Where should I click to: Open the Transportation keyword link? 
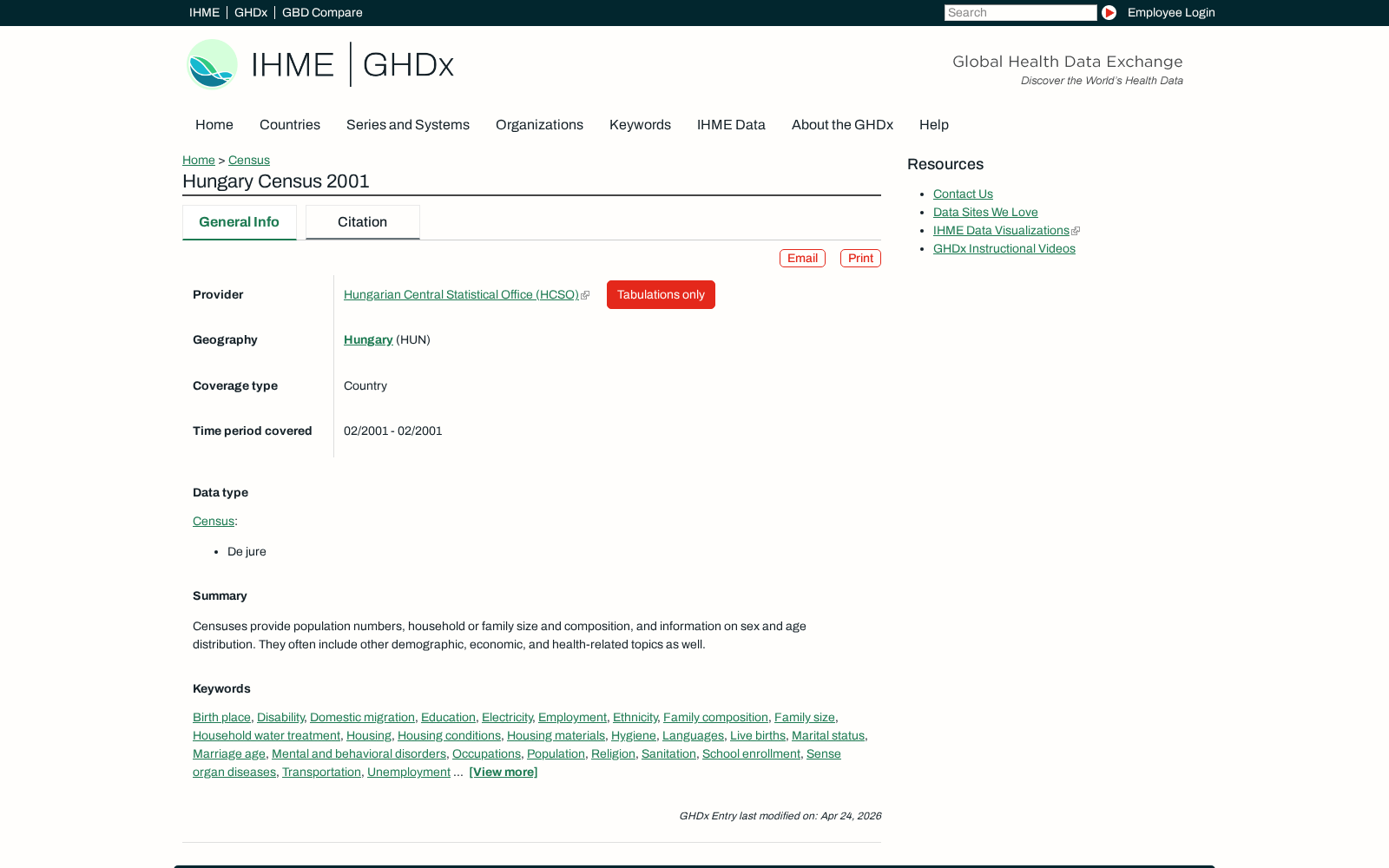[321, 773]
